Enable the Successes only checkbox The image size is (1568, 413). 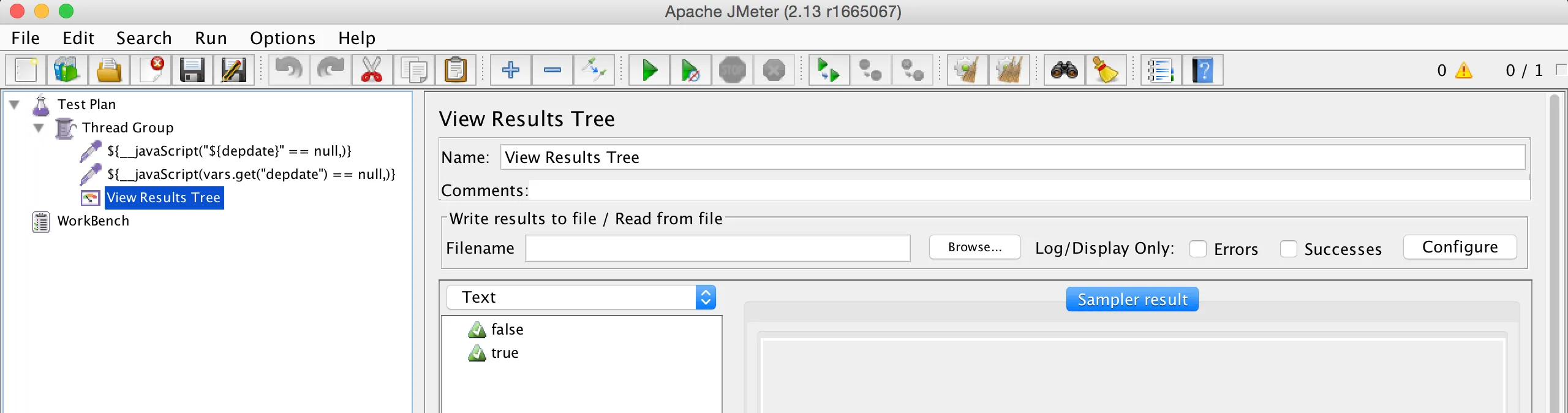(1288, 249)
